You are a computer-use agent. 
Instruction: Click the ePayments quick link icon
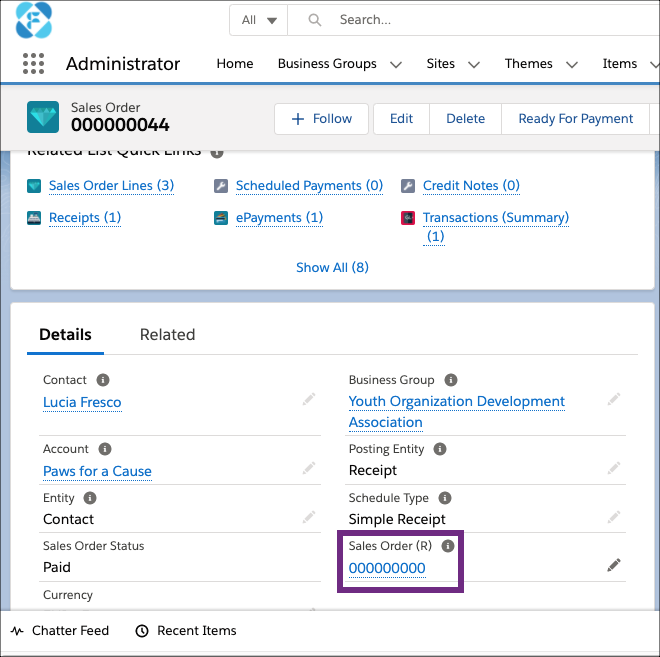click(x=221, y=218)
